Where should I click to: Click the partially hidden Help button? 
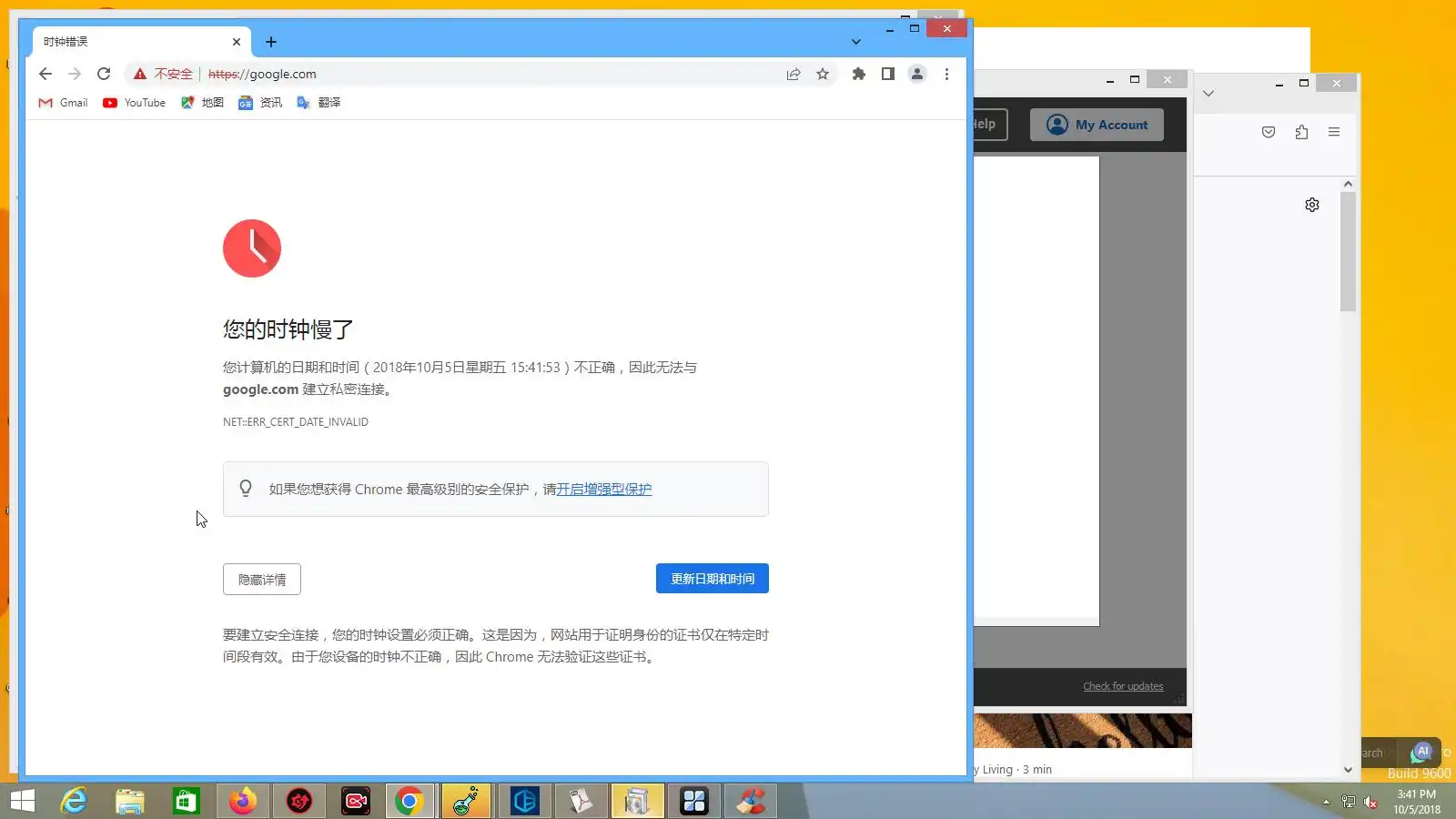tap(990, 125)
